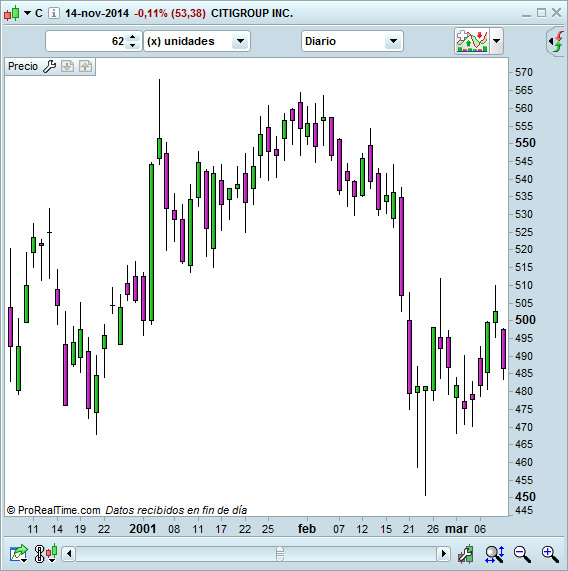
Task: Click the 2001 label on time axis
Action: coord(142,529)
